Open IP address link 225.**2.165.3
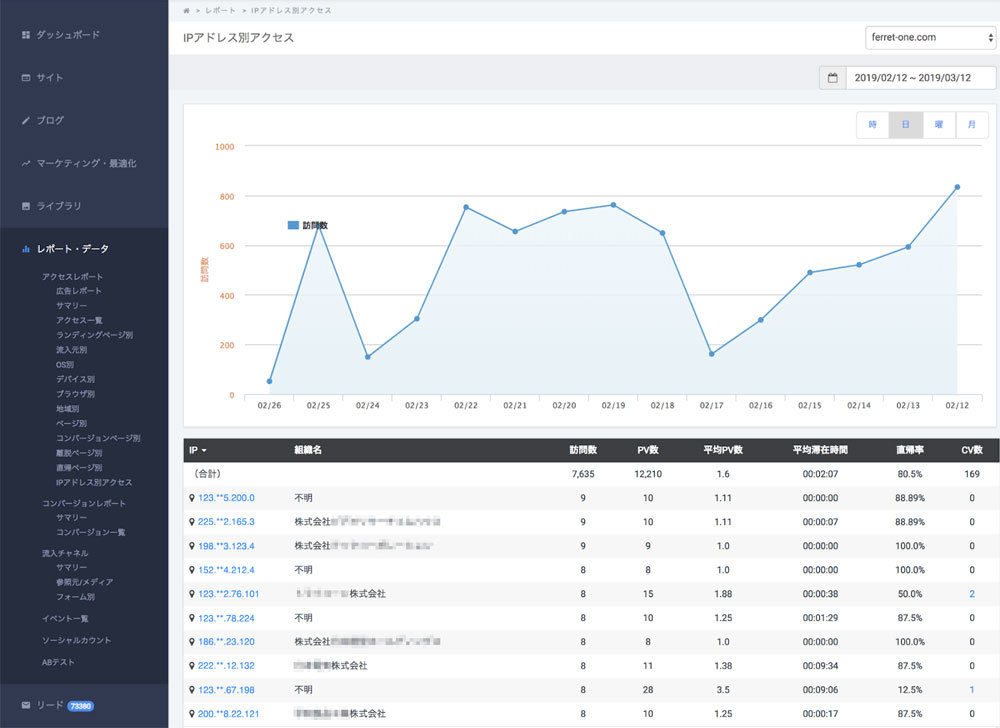Viewport: 1000px width, 728px height. pos(226,522)
